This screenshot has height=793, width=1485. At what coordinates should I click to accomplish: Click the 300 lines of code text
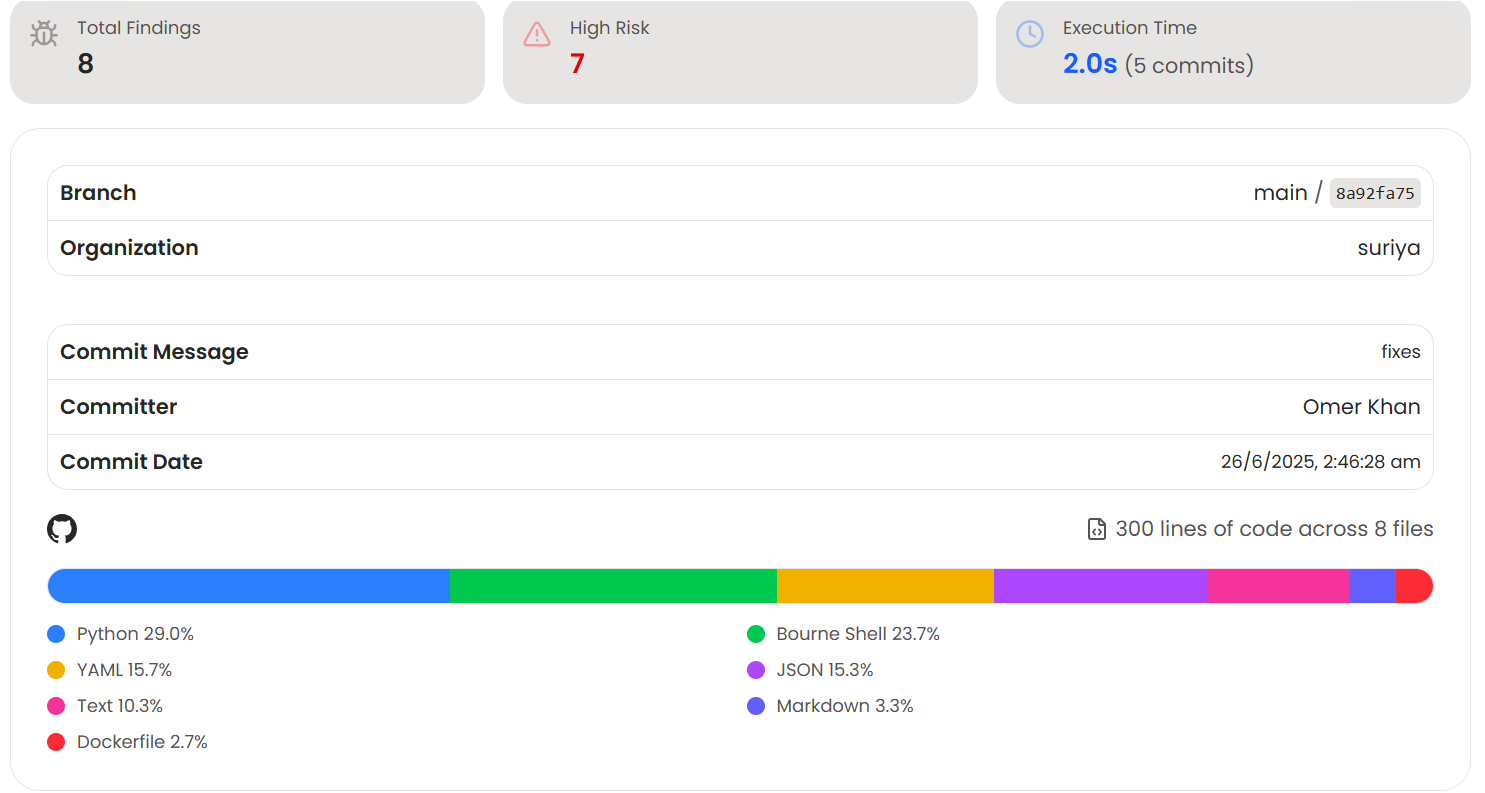click(1274, 529)
